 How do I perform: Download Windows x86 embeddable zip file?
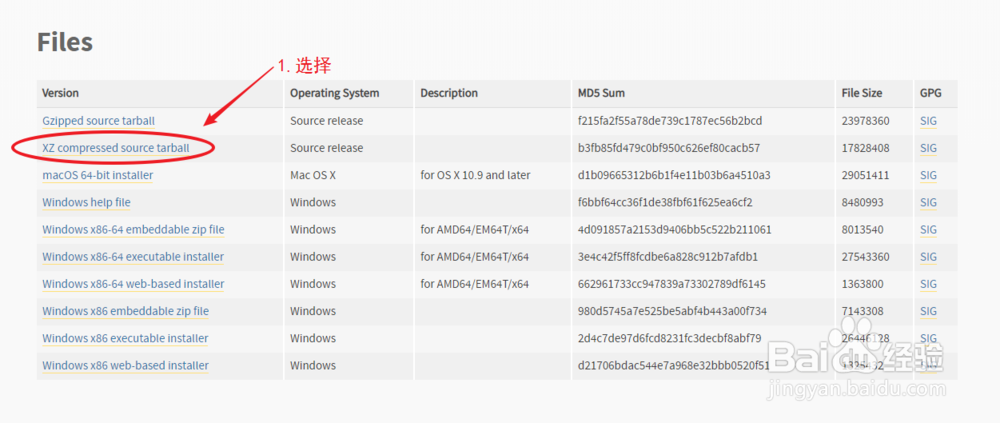(x=125, y=311)
